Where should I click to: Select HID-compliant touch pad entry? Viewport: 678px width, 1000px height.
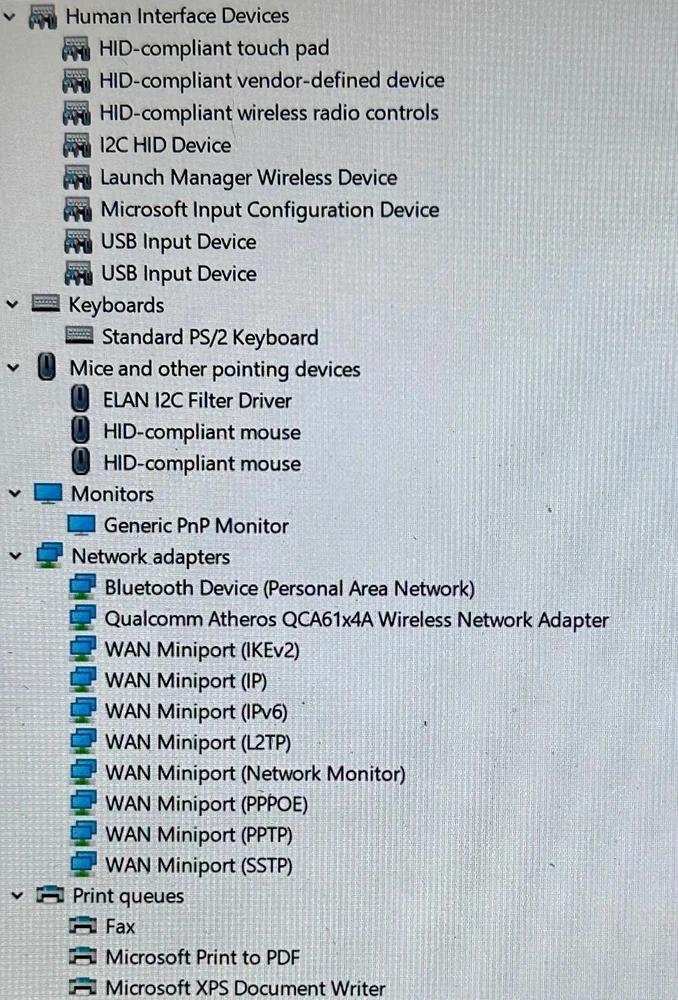[x=214, y=48]
